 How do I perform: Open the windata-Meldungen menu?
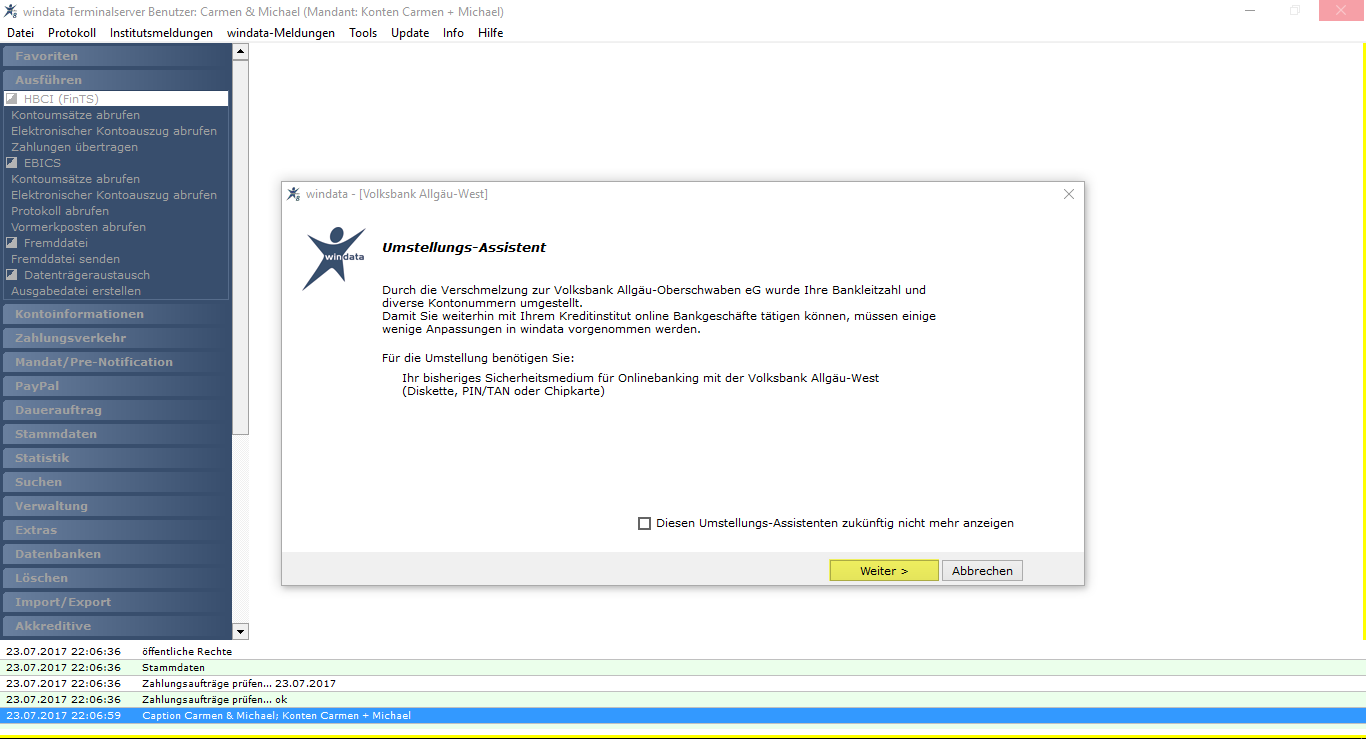281,33
